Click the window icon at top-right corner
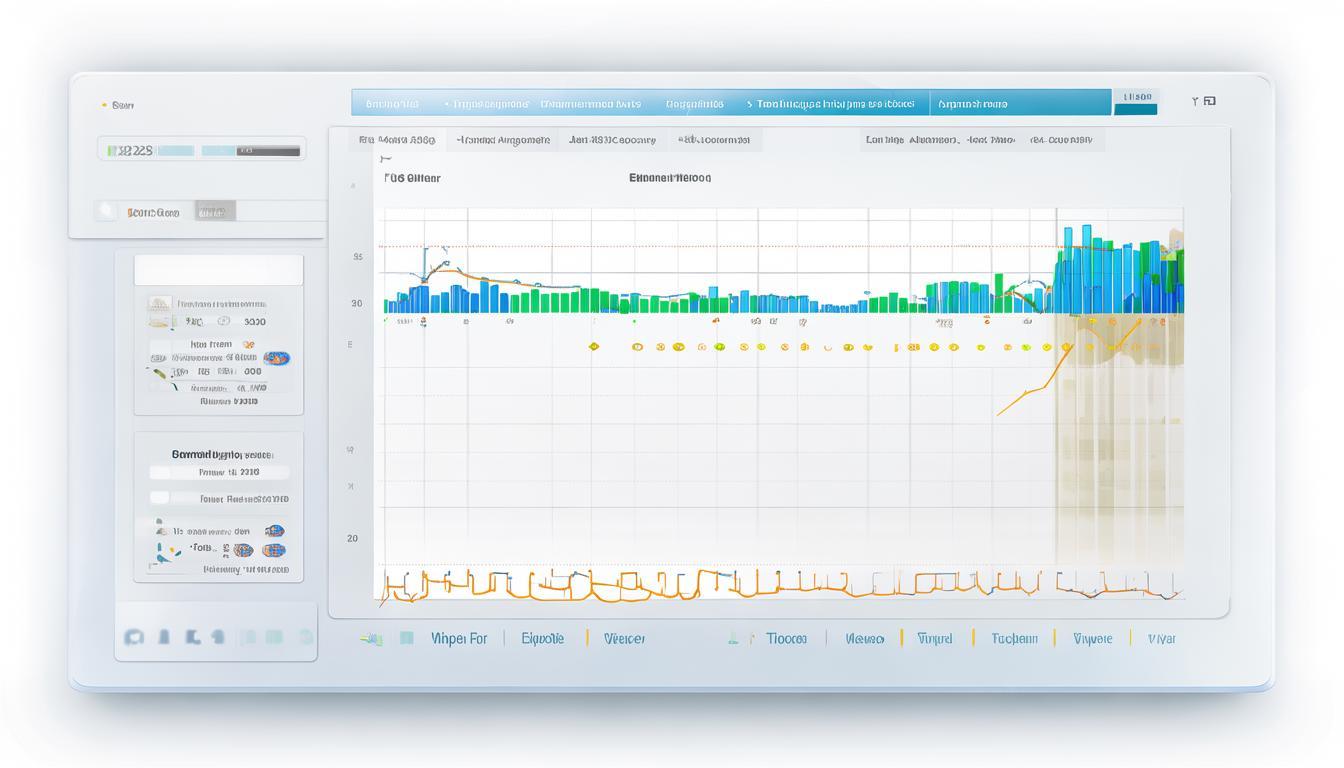The width and height of the screenshot is (1344, 768). pyautogui.click(x=1210, y=101)
